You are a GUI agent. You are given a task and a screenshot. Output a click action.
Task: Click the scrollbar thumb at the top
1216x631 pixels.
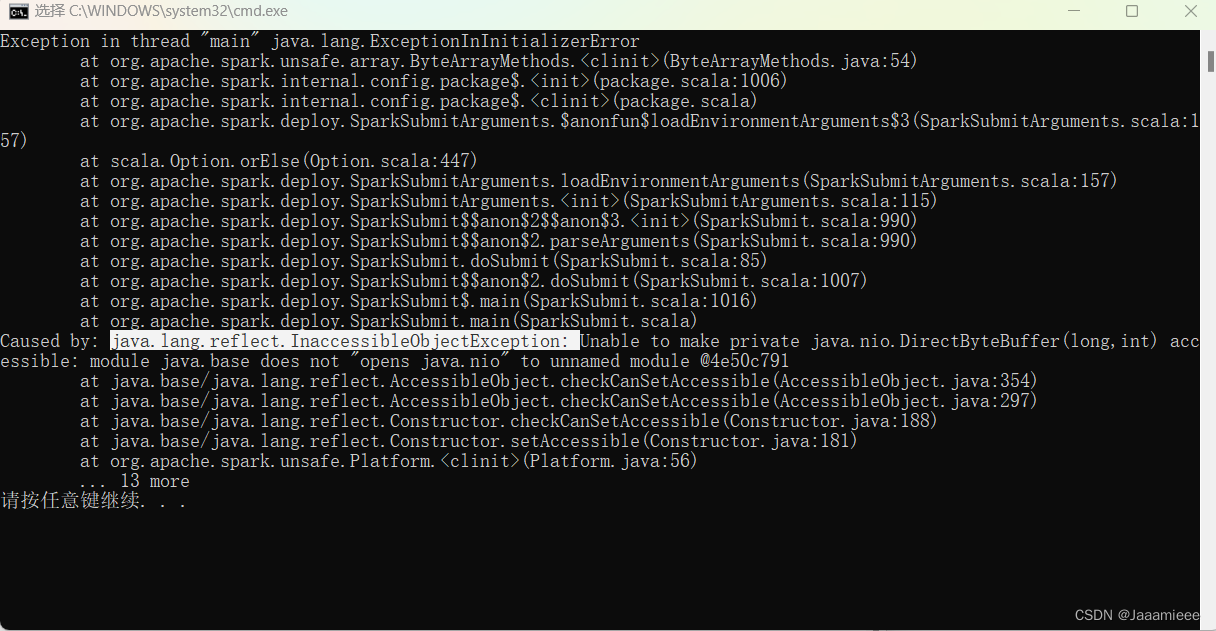click(1208, 60)
